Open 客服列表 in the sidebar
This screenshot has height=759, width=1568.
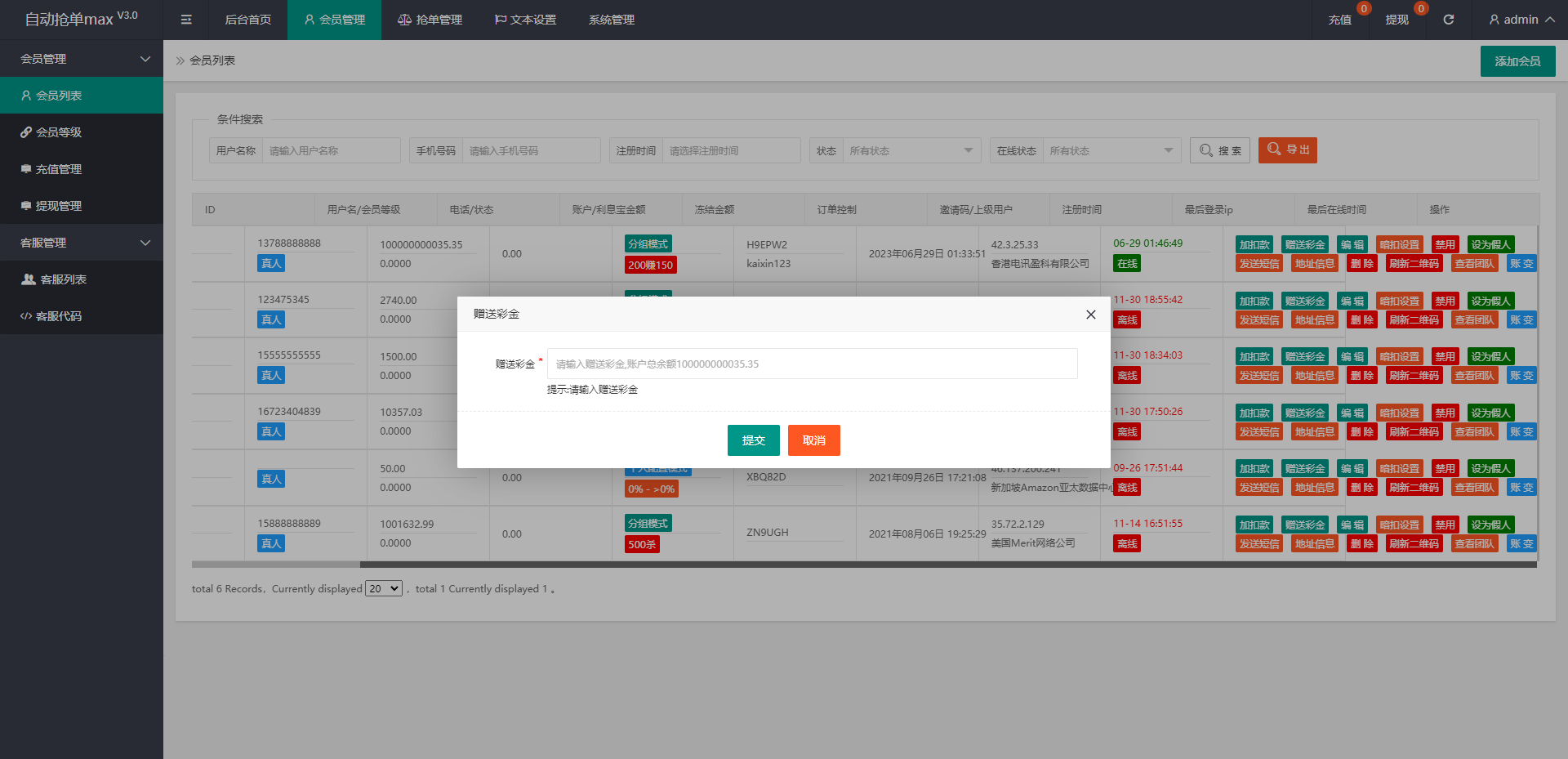coord(63,279)
